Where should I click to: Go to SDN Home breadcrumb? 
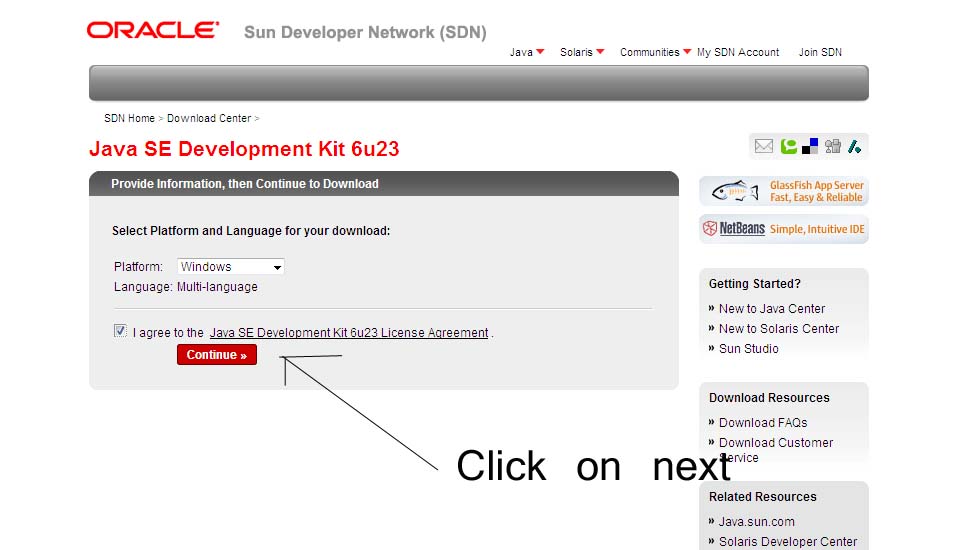pos(129,118)
